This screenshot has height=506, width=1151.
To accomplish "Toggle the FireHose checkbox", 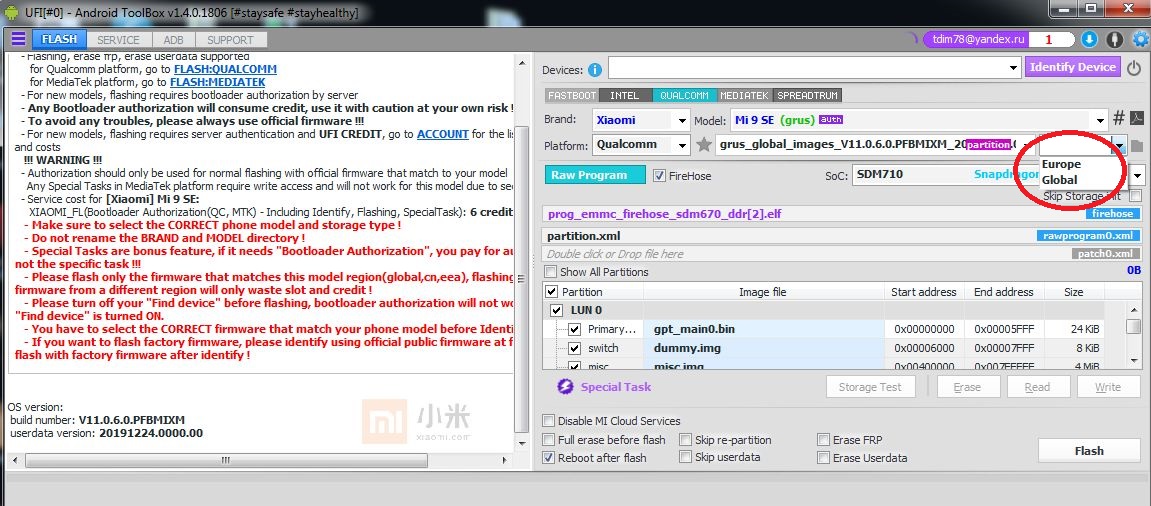I will coord(659,176).
